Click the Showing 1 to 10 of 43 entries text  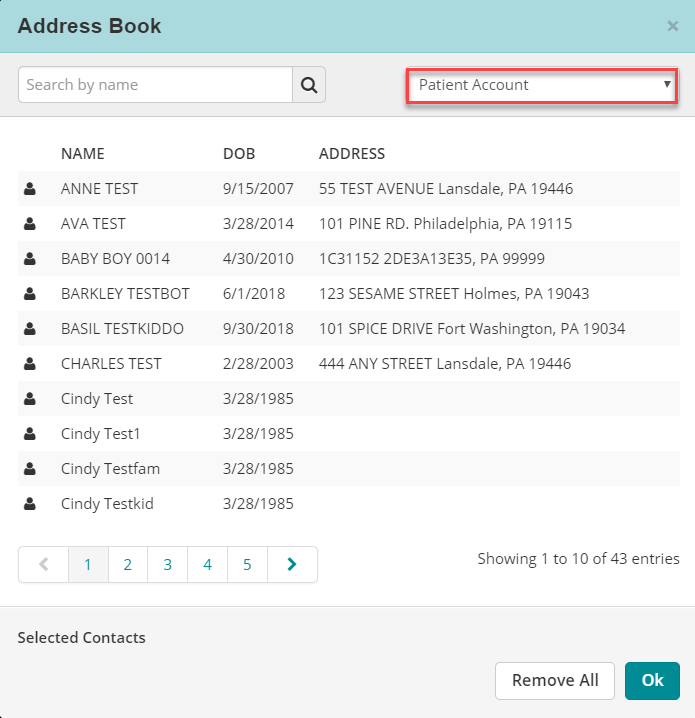[x=578, y=559]
